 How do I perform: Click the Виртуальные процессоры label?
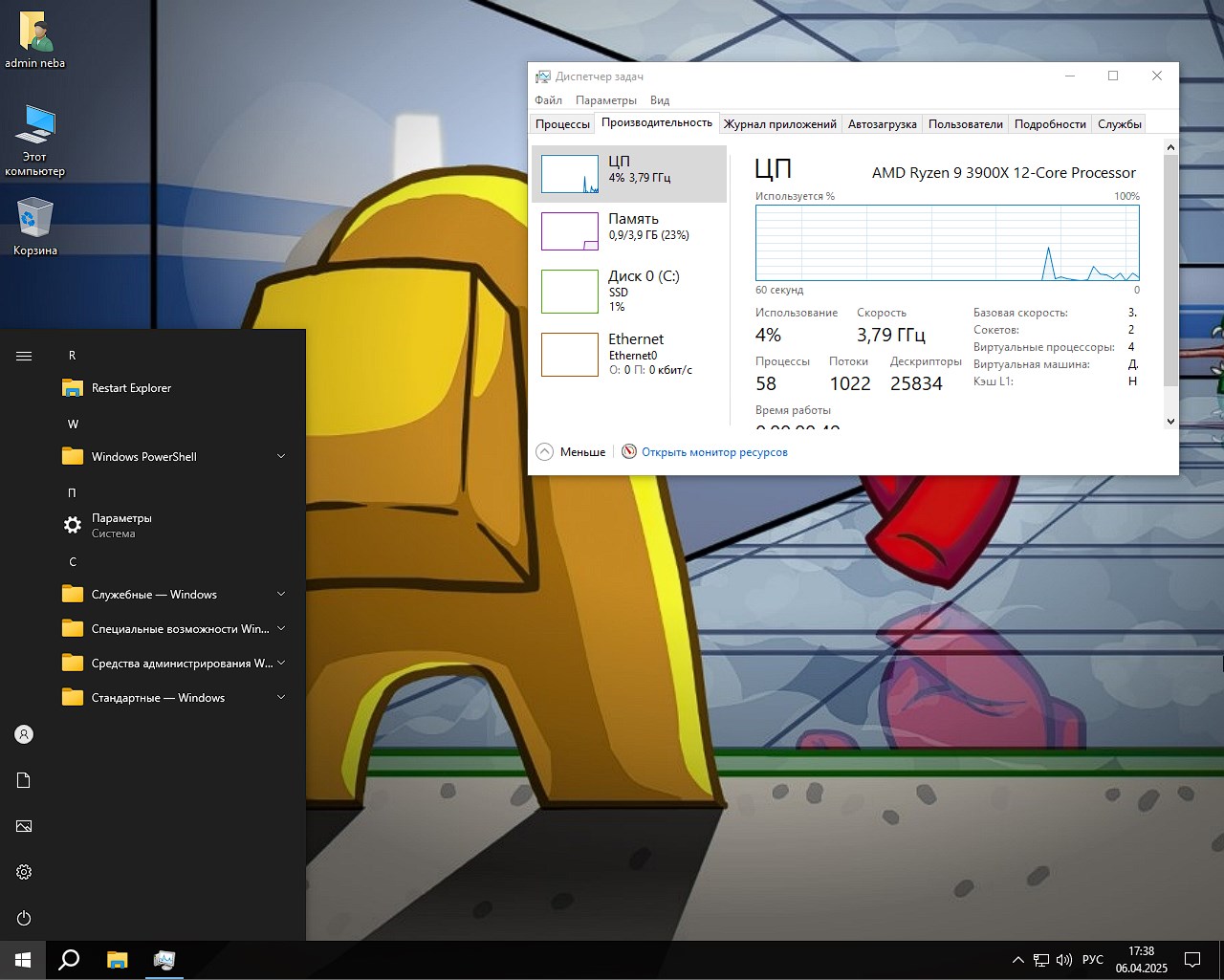click(1044, 347)
